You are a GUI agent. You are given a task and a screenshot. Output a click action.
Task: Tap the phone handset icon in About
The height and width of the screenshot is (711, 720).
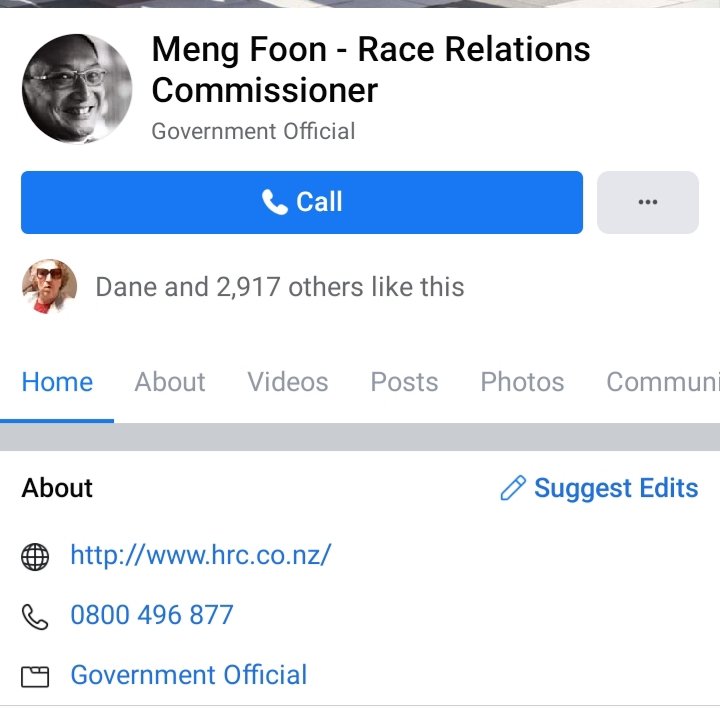pos(35,616)
